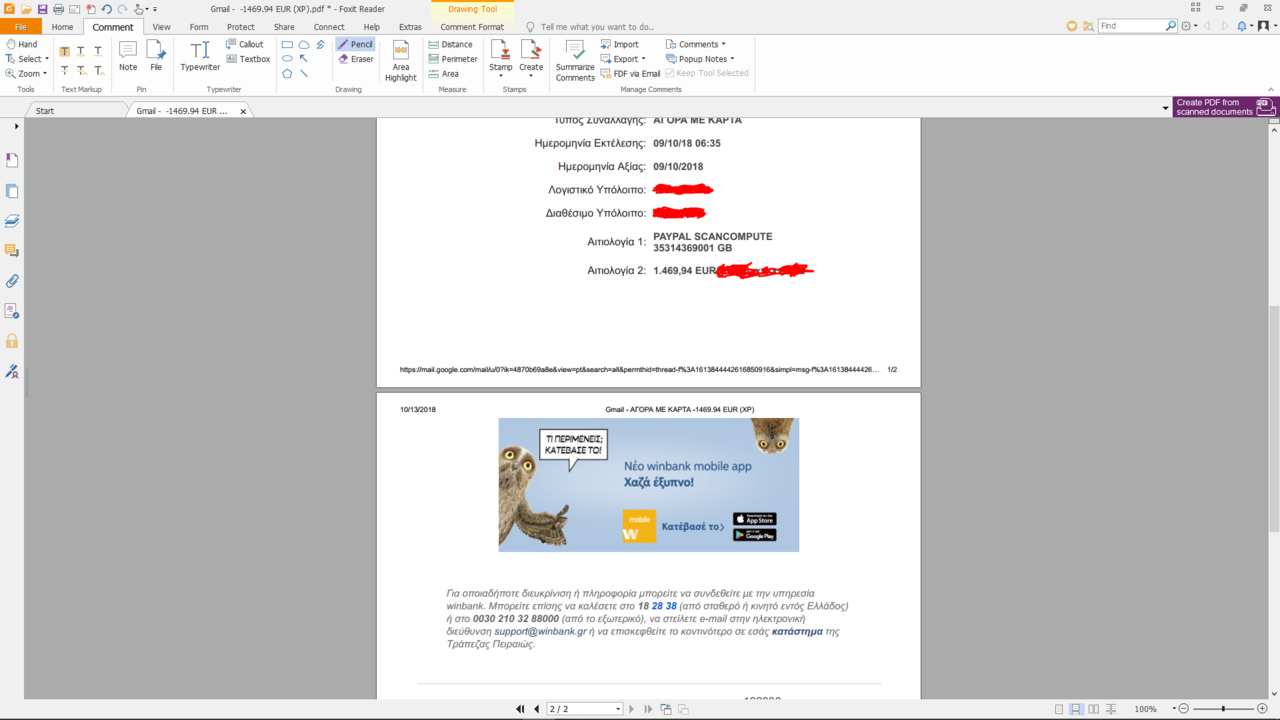Click the Κατέβασέ το download banner button

(x=693, y=526)
